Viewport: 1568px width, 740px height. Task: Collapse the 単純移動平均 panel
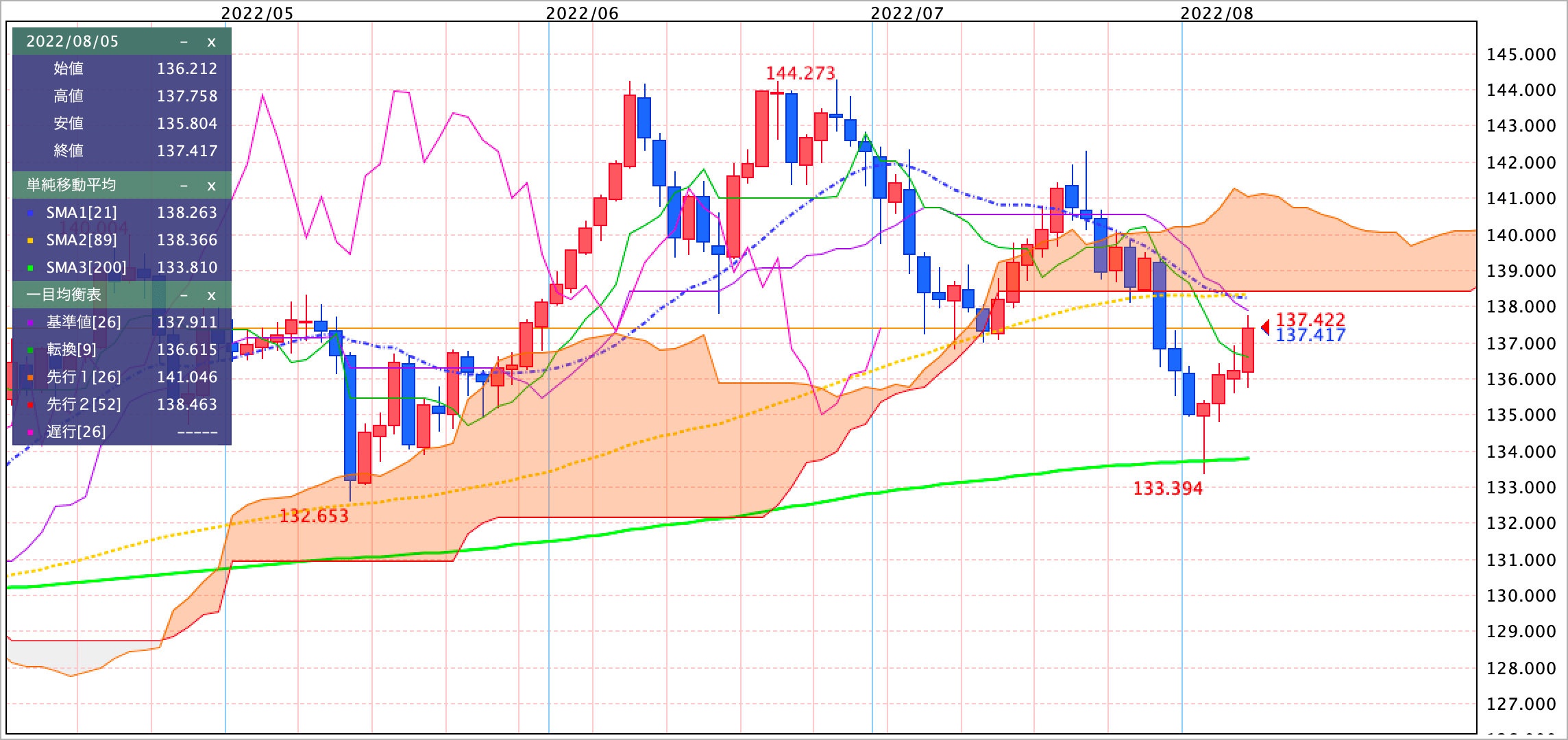(184, 186)
